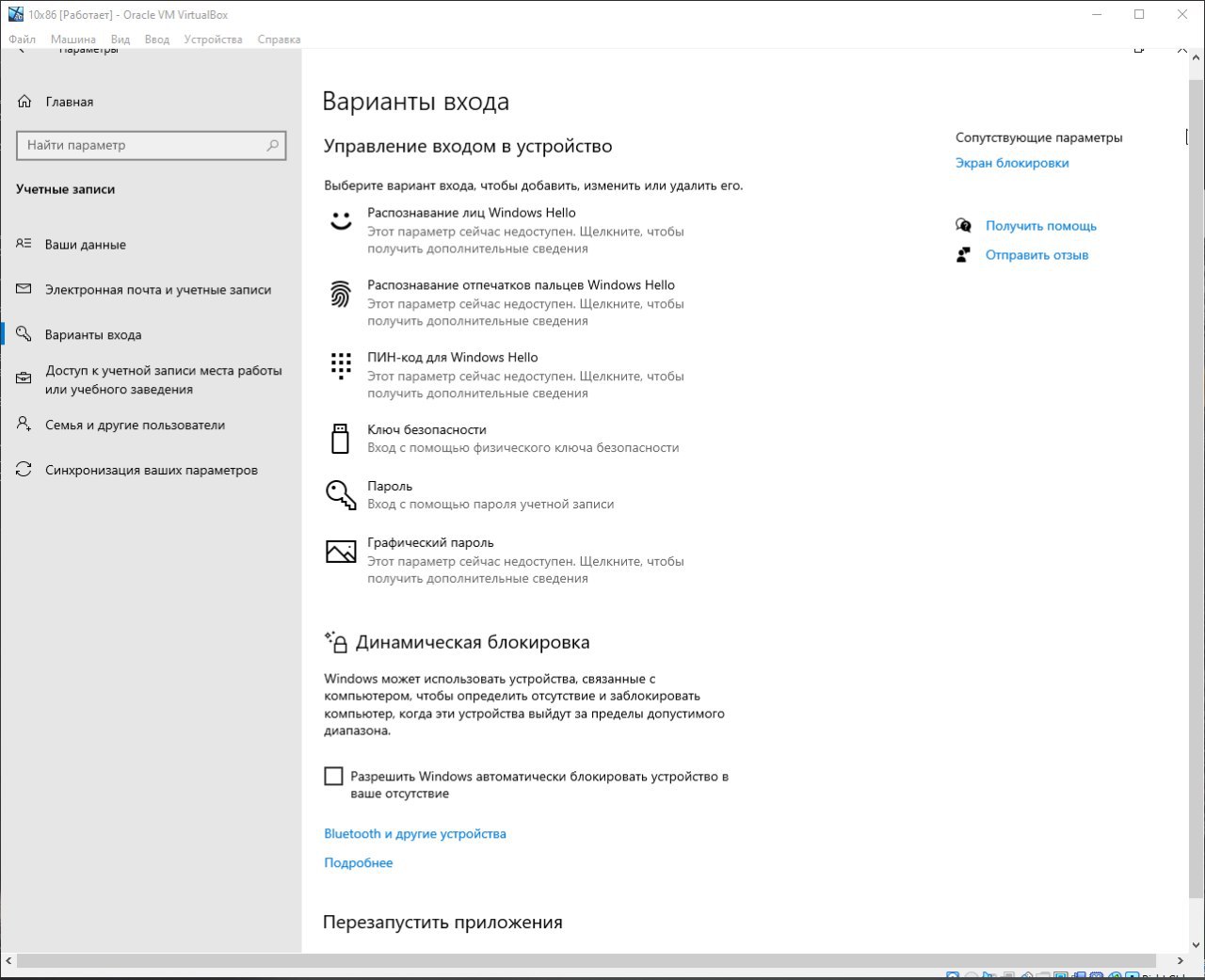Image resolution: width=1205 pixels, height=980 pixels.
Task: Click the Динамическая блокировка heading
Action: (x=473, y=643)
